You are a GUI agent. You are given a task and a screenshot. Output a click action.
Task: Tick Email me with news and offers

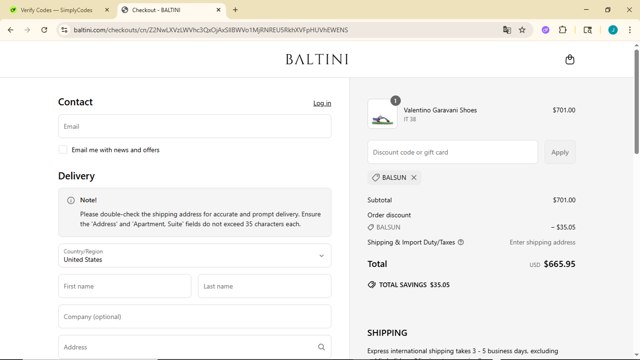63,150
